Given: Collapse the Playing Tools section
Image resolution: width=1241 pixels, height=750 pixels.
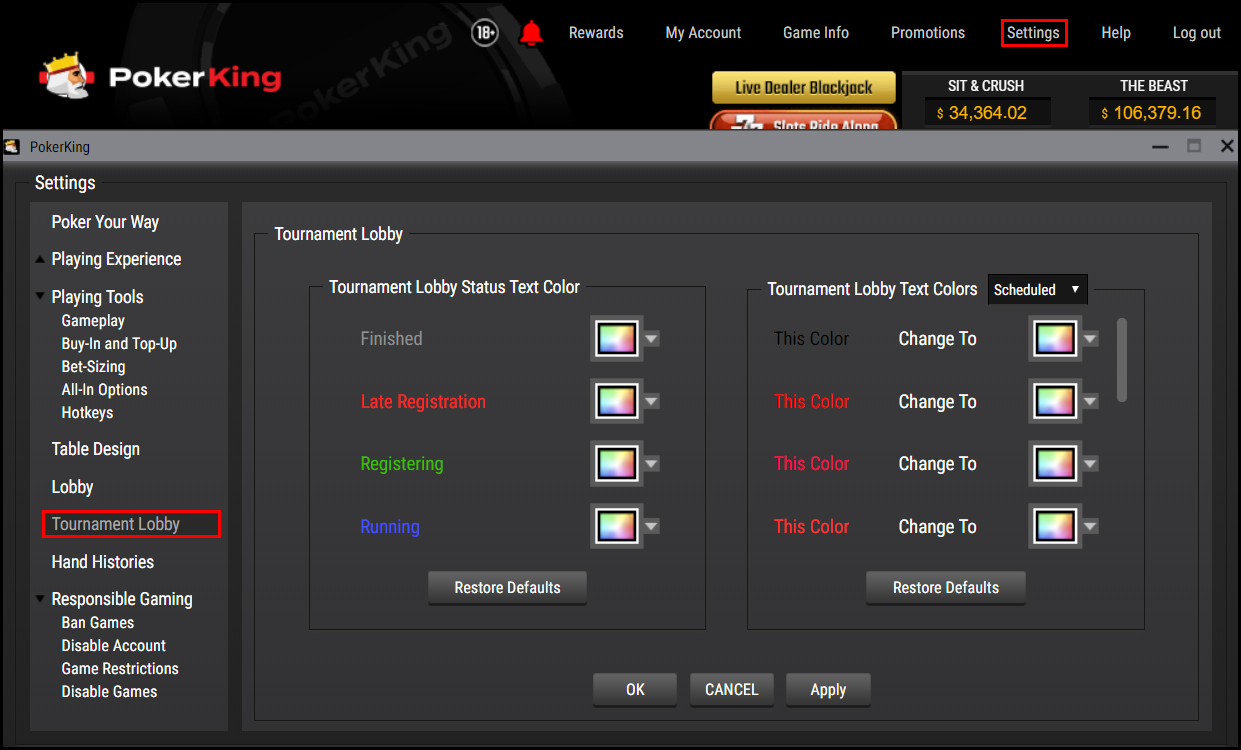Looking at the screenshot, I should click(x=40, y=296).
